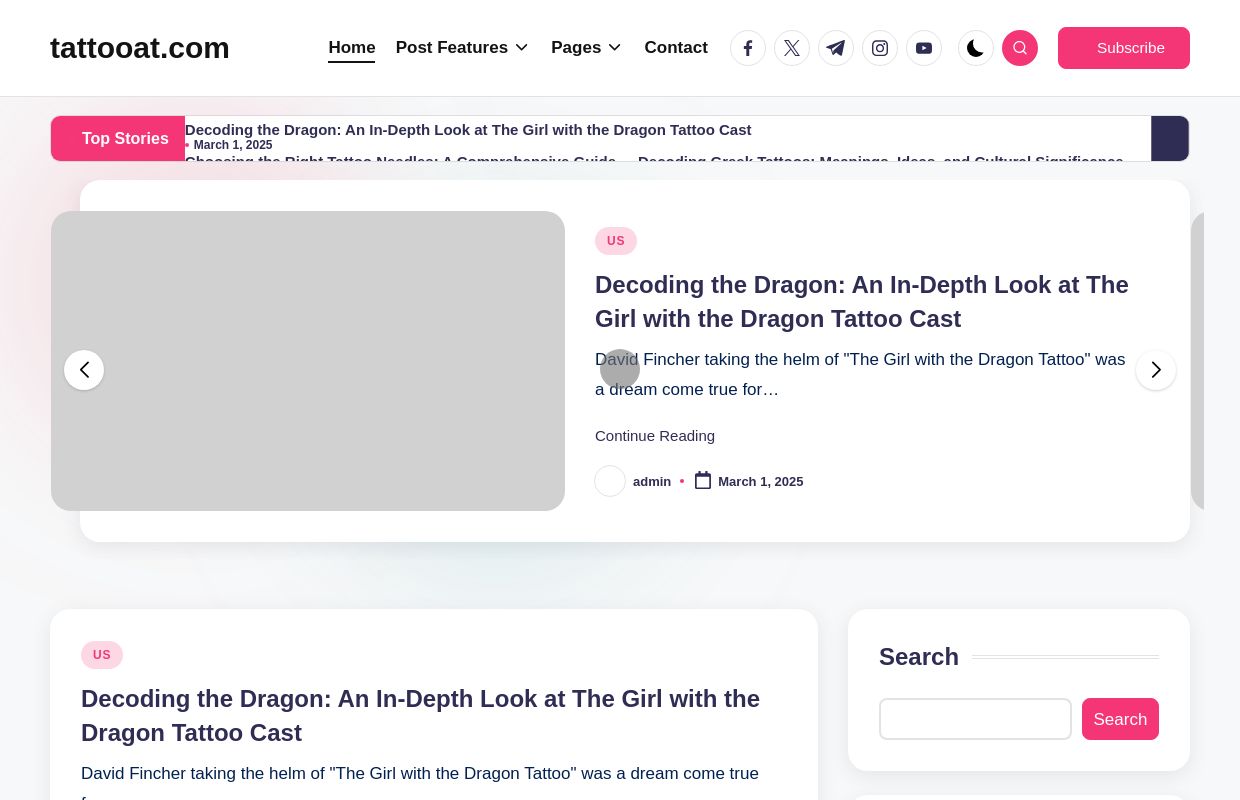Expand the Post Features dropdown menu

click(462, 48)
